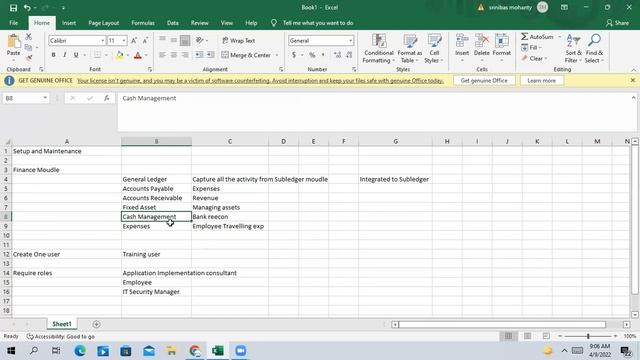
Task: Click AutoSum sigma button
Action: click(x=537, y=37)
